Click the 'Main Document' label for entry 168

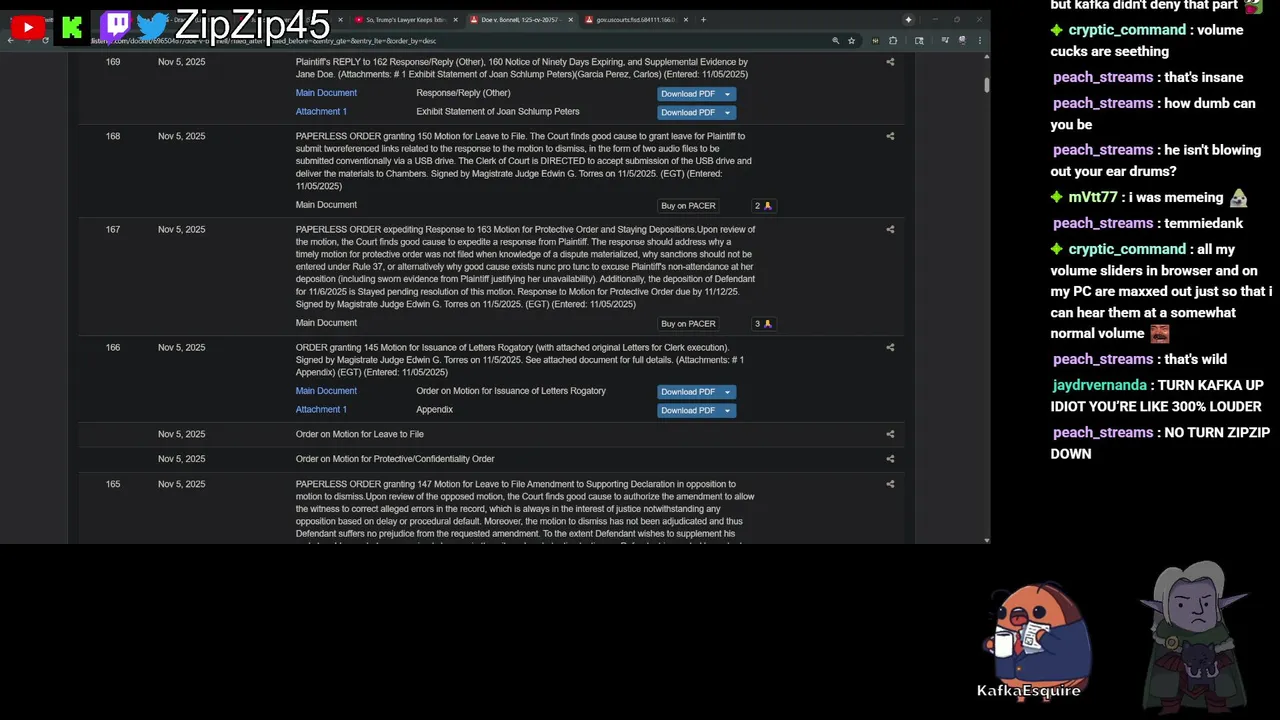(x=326, y=205)
